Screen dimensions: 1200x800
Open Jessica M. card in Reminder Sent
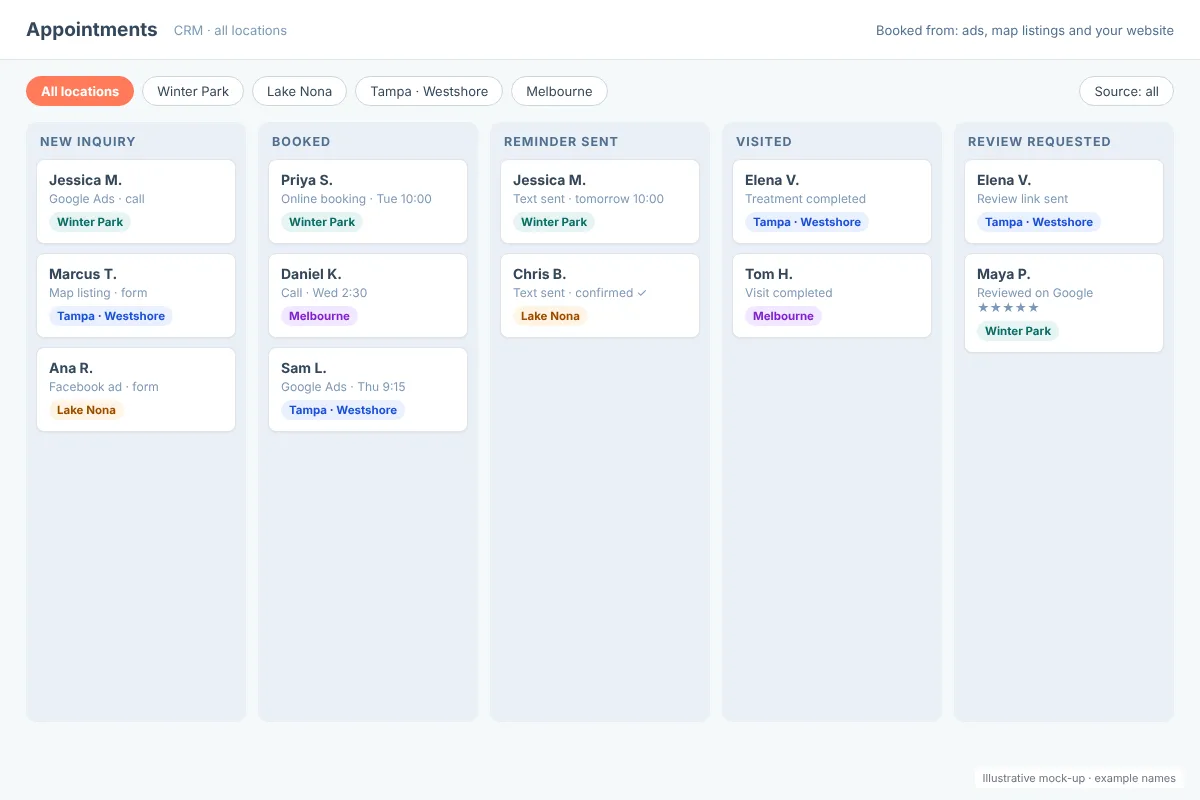pos(600,201)
